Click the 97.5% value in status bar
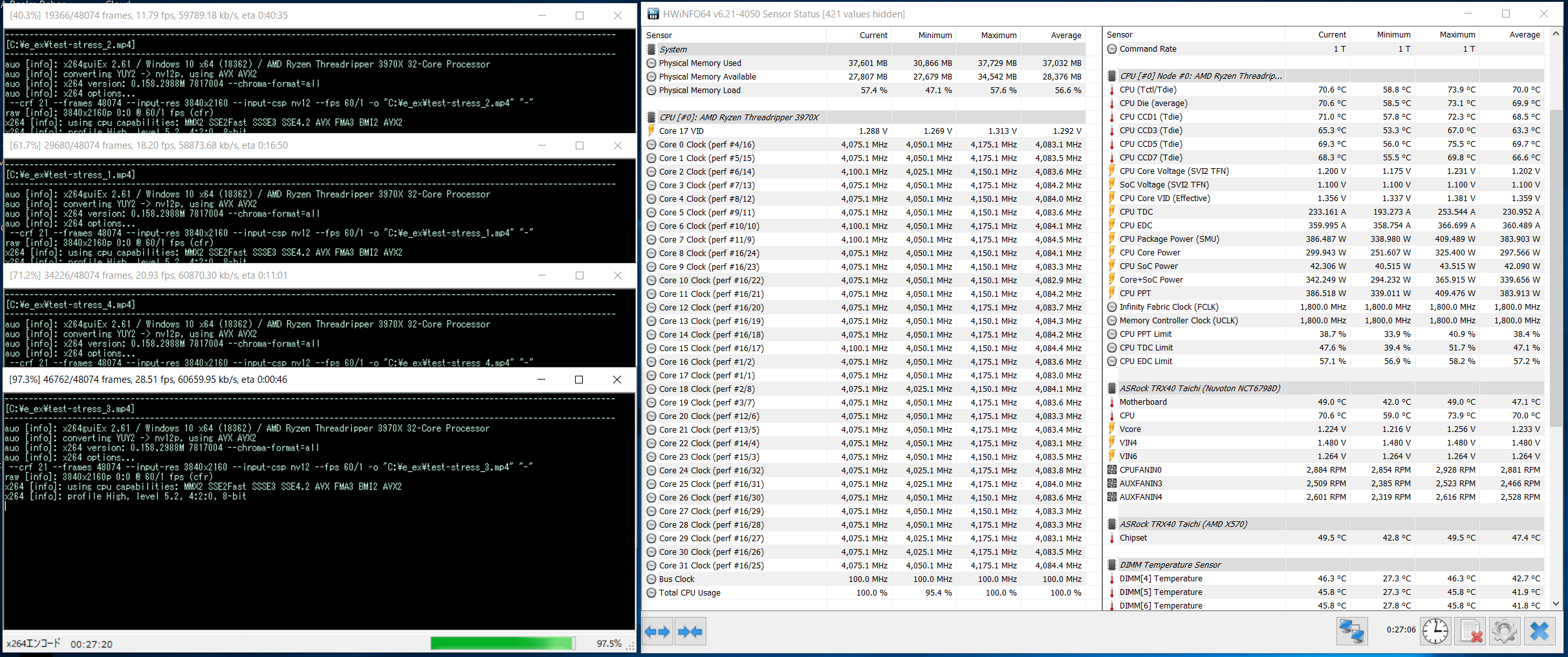This screenshot has height=657, width=1568. pyautogui.click(x=609, y=643)
